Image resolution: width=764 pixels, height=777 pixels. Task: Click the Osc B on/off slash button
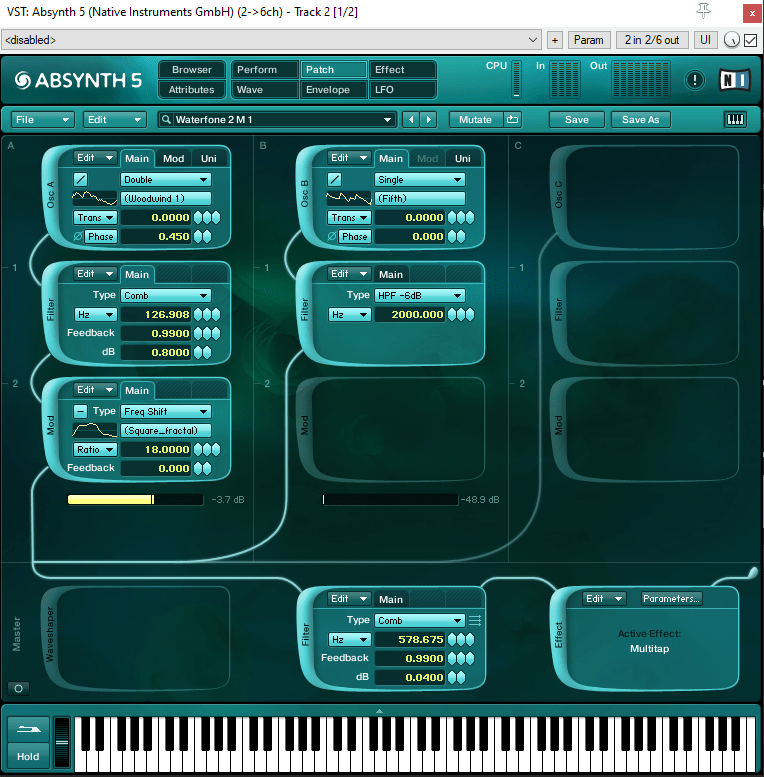(335, 179)
